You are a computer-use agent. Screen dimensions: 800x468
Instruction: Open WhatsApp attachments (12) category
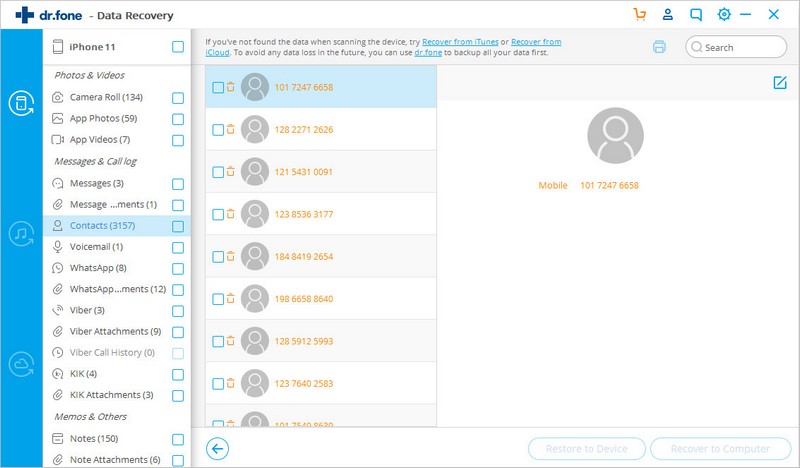click(118, 289)
